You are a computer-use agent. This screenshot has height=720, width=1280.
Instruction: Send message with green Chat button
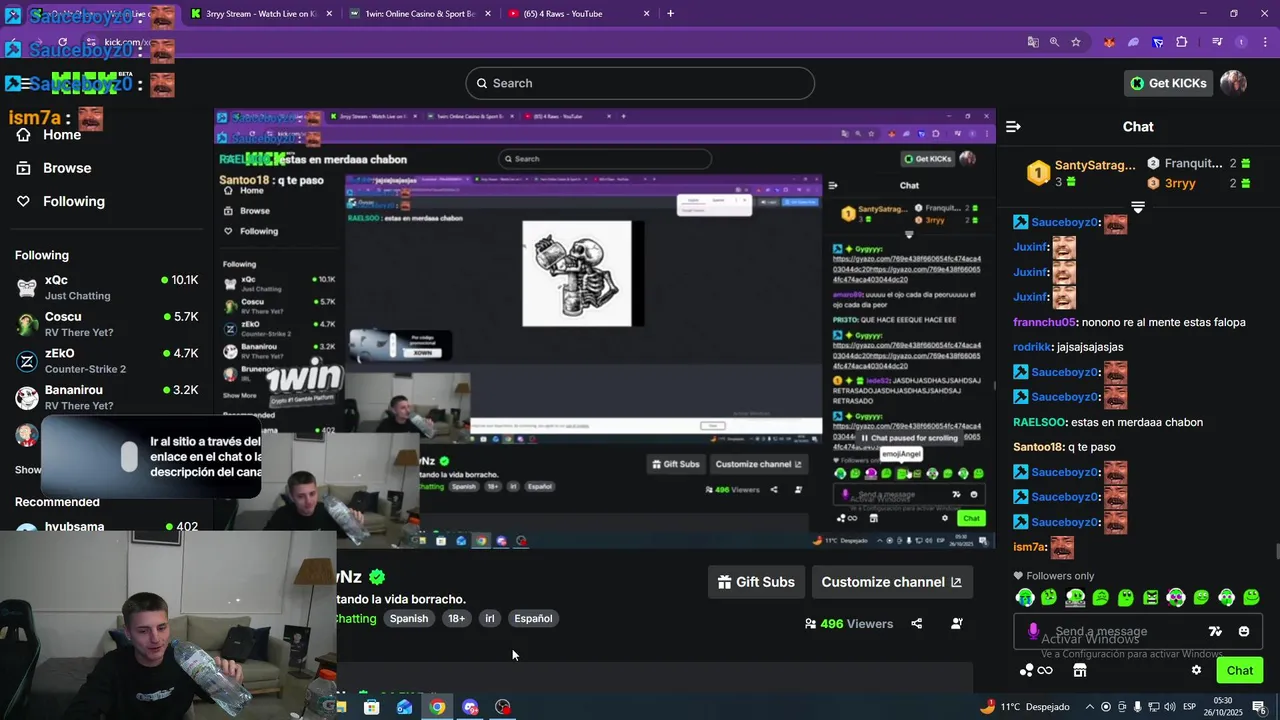[1240, 670]
